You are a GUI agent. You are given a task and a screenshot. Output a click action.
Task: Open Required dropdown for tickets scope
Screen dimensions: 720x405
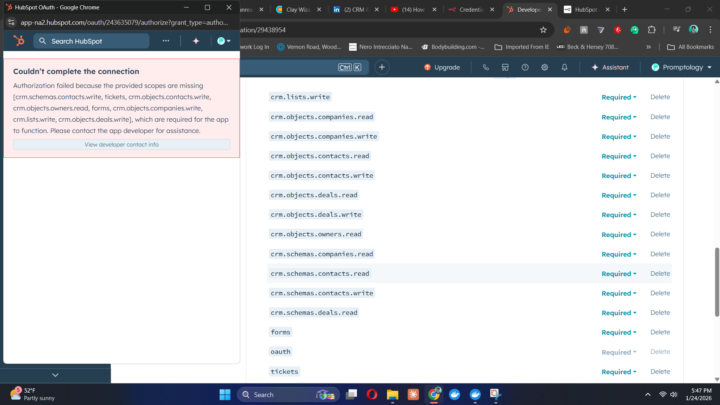click(x=619, y=372)
